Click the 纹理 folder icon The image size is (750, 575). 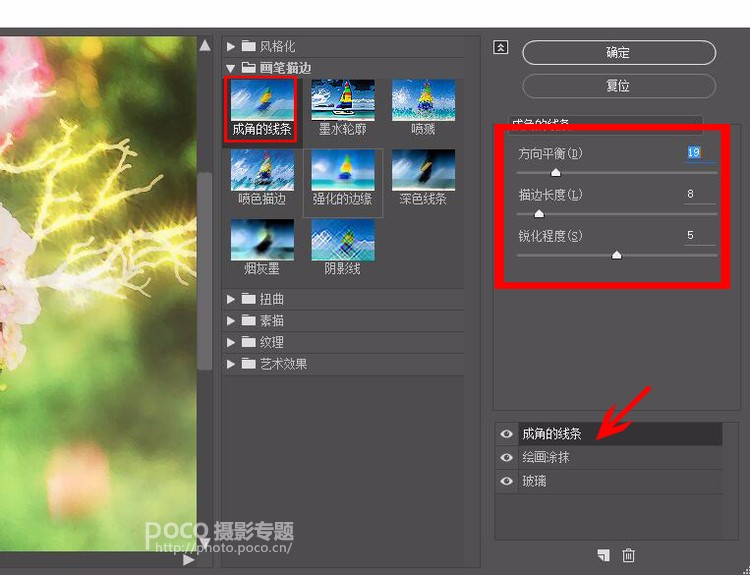coord(248,342)
